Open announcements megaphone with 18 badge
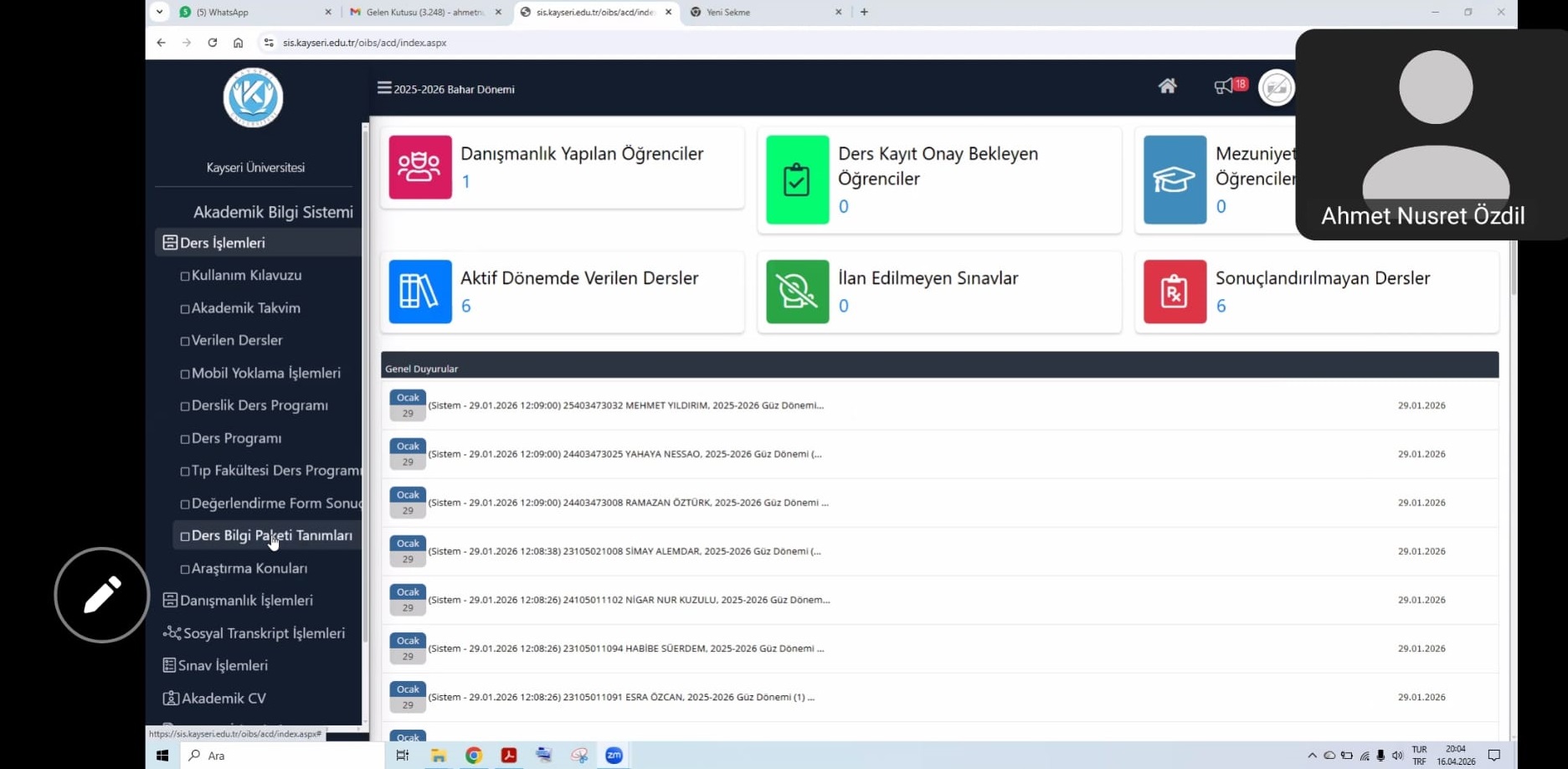 click(x=1225, y=86)
